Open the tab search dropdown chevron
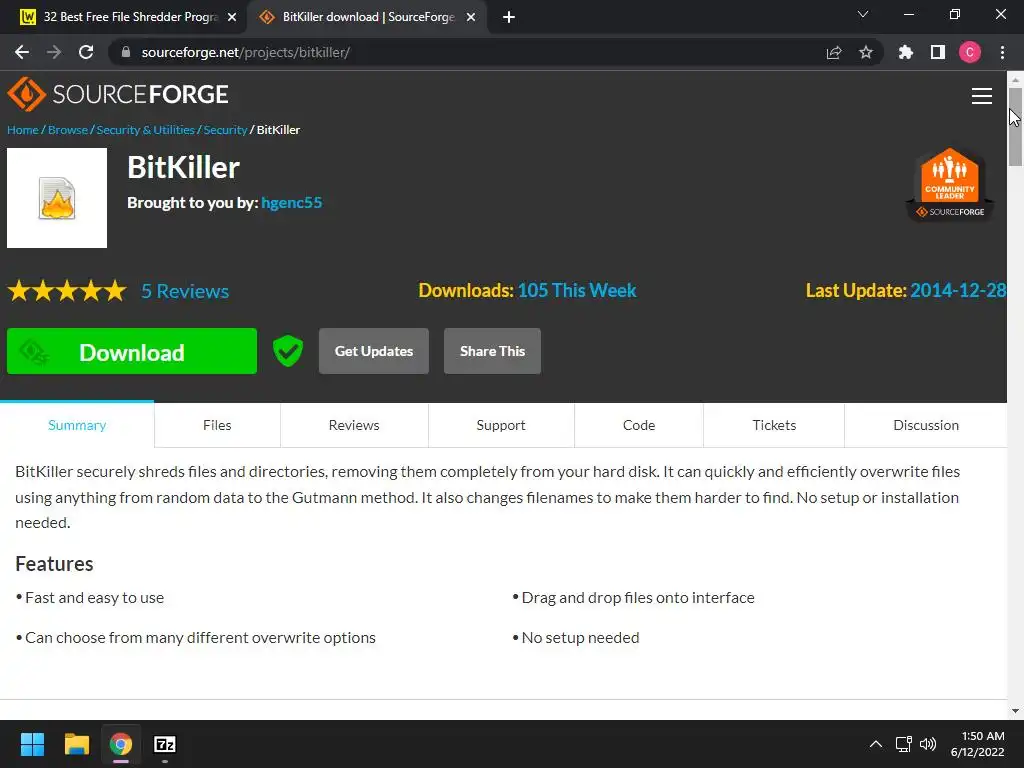Screen dimensions: 1024x768 pyautogui.click(x=863, y=14)
